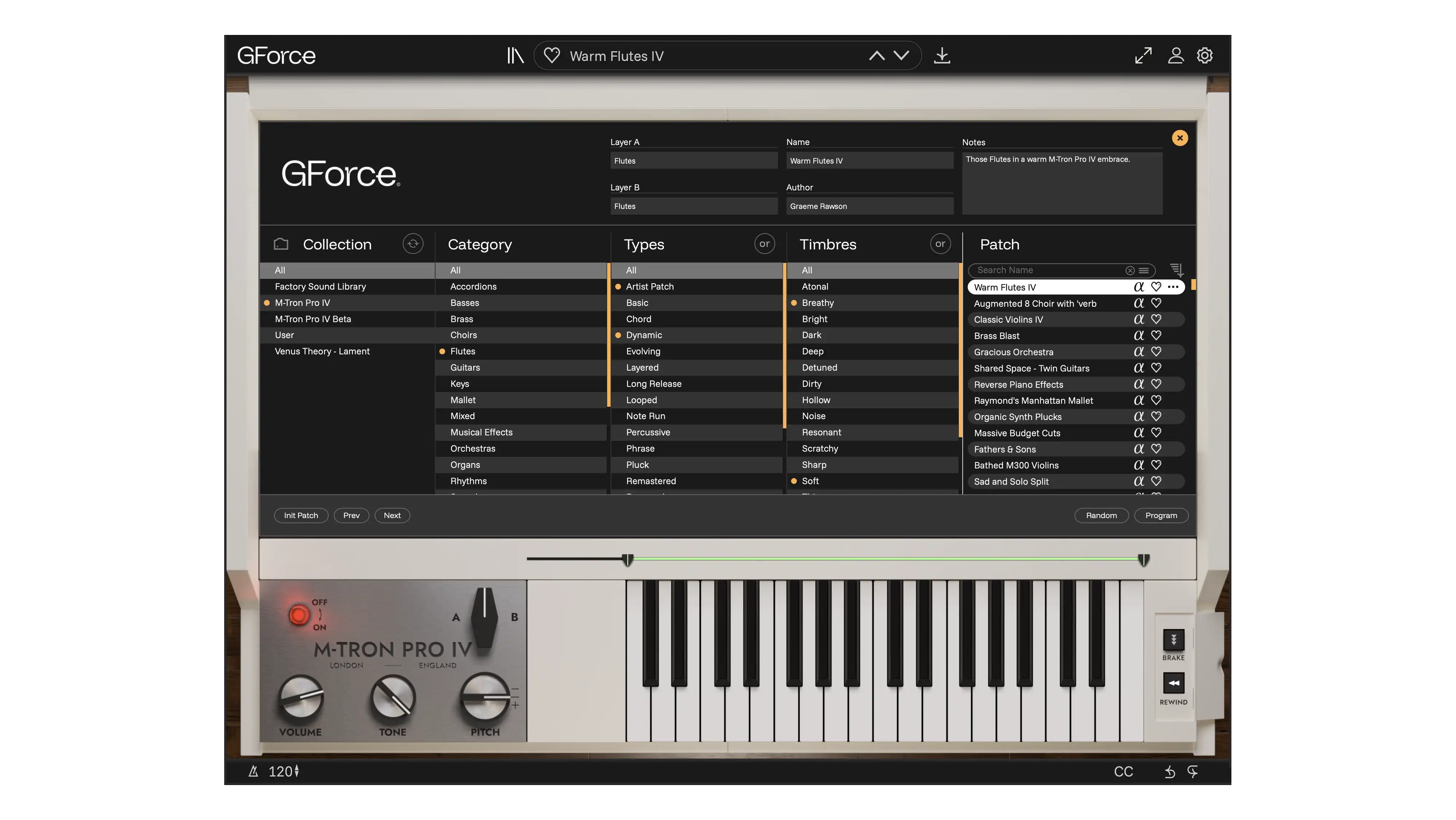Go to next preset with down arrow

[902, 55]
